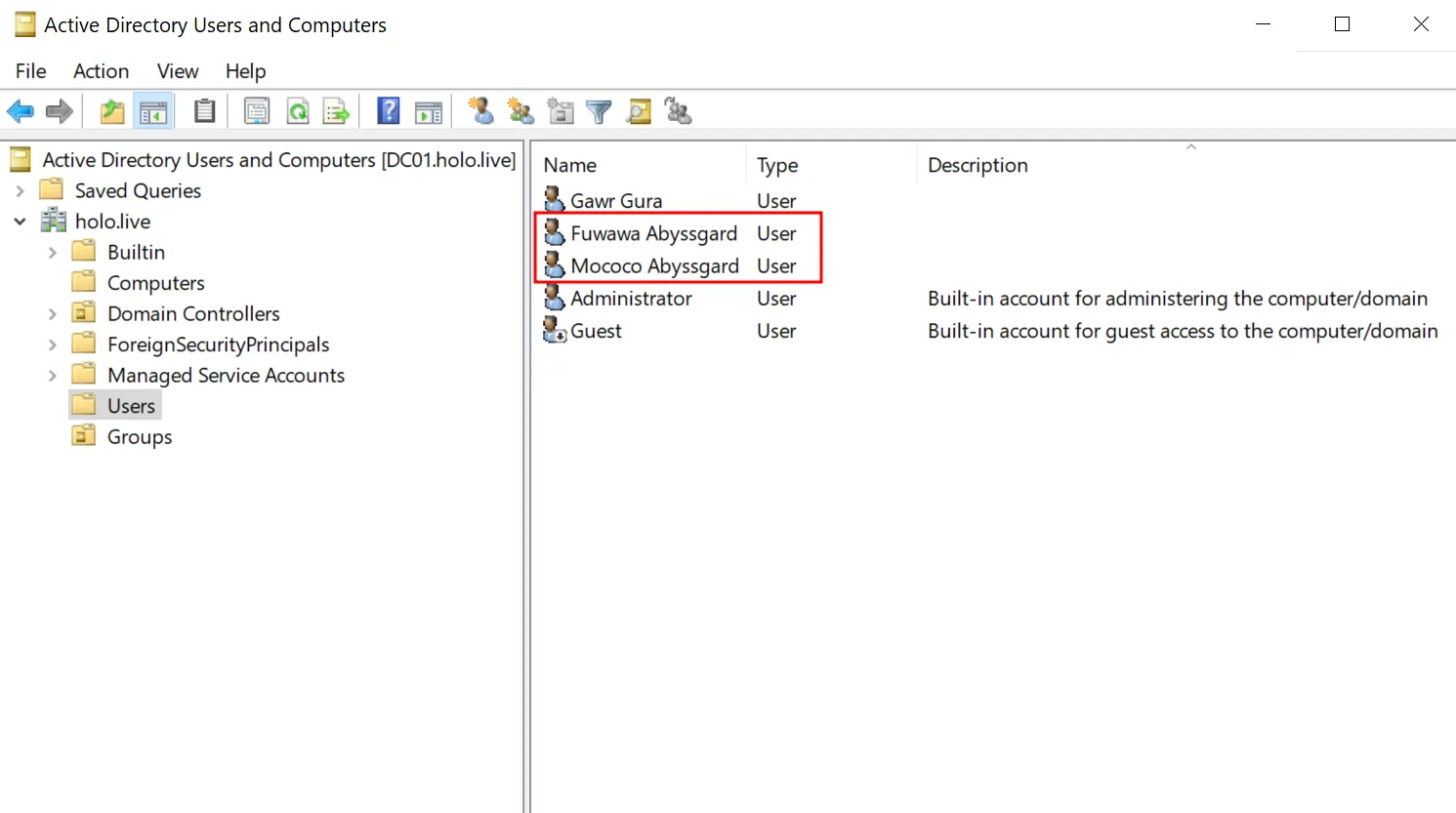1456x813 pixels.
Task: Click the Find objects magnifier icon
Action: 639,111
